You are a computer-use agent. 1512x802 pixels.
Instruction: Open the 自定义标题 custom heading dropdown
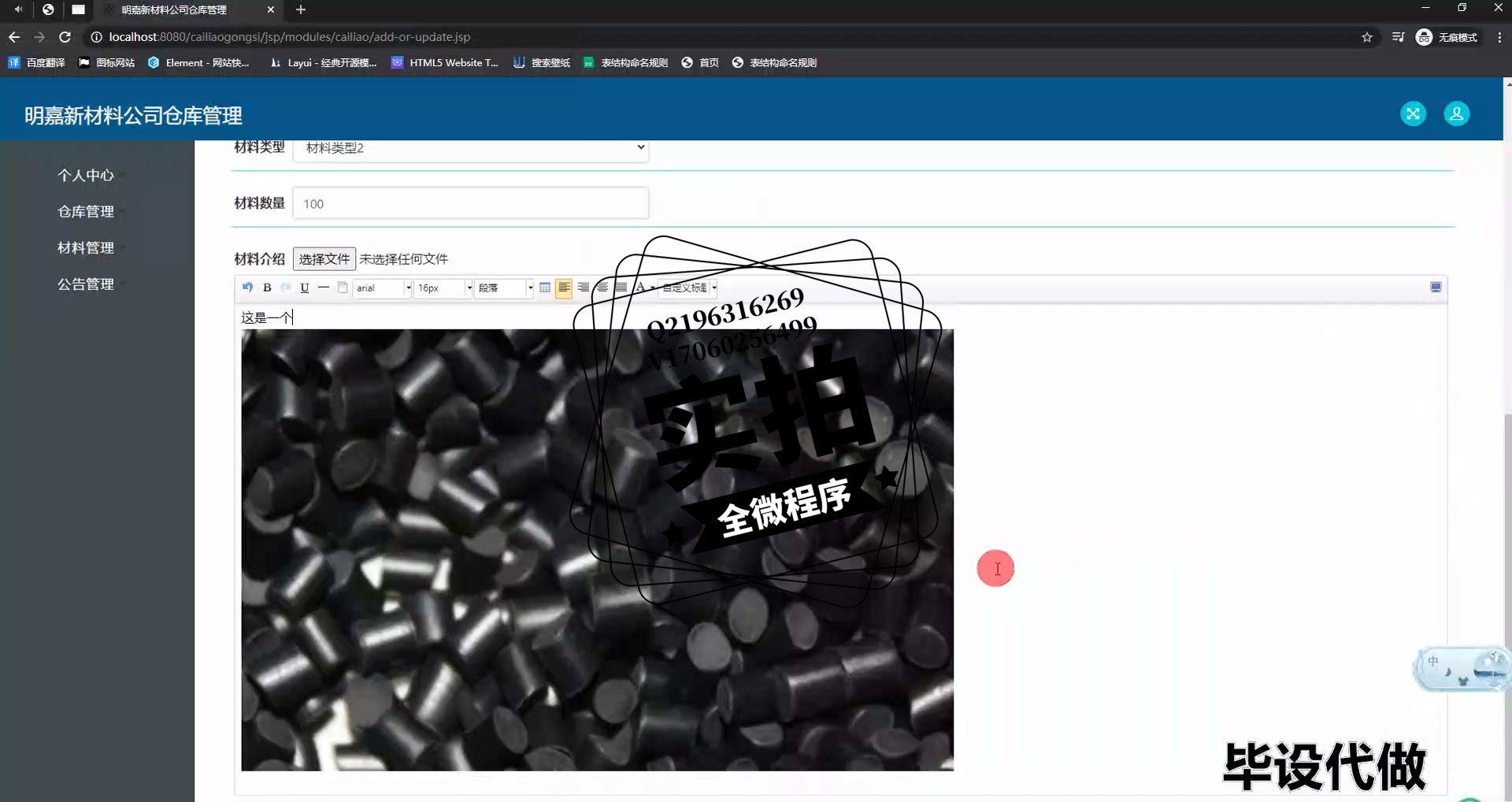(x=689, y=288)
